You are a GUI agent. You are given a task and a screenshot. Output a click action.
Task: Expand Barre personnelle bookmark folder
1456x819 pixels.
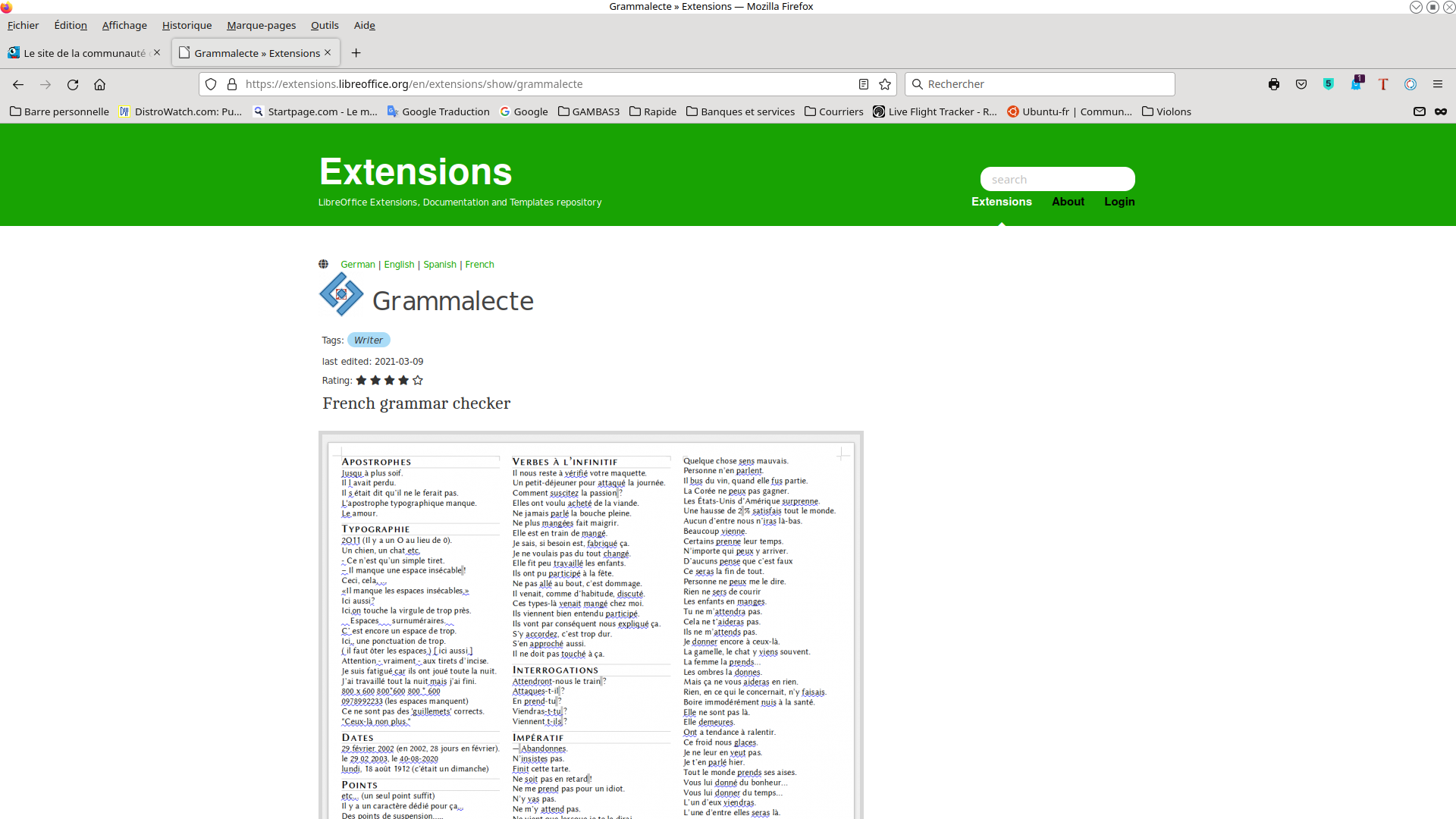pos(59,111)
